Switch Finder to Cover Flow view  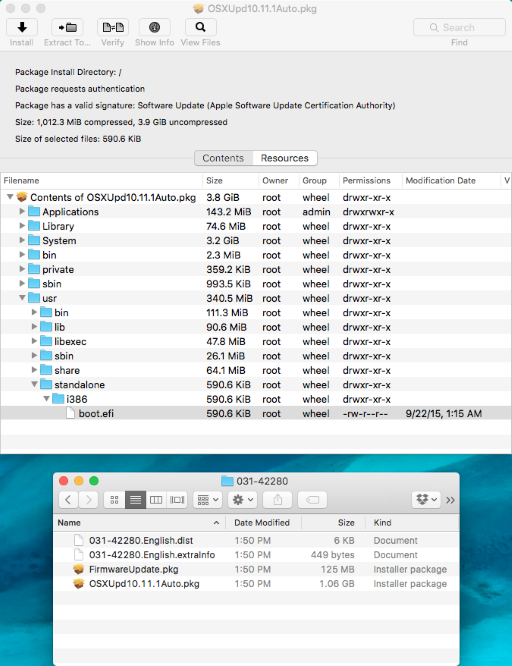pyautogui.click(x=177, y=500)
